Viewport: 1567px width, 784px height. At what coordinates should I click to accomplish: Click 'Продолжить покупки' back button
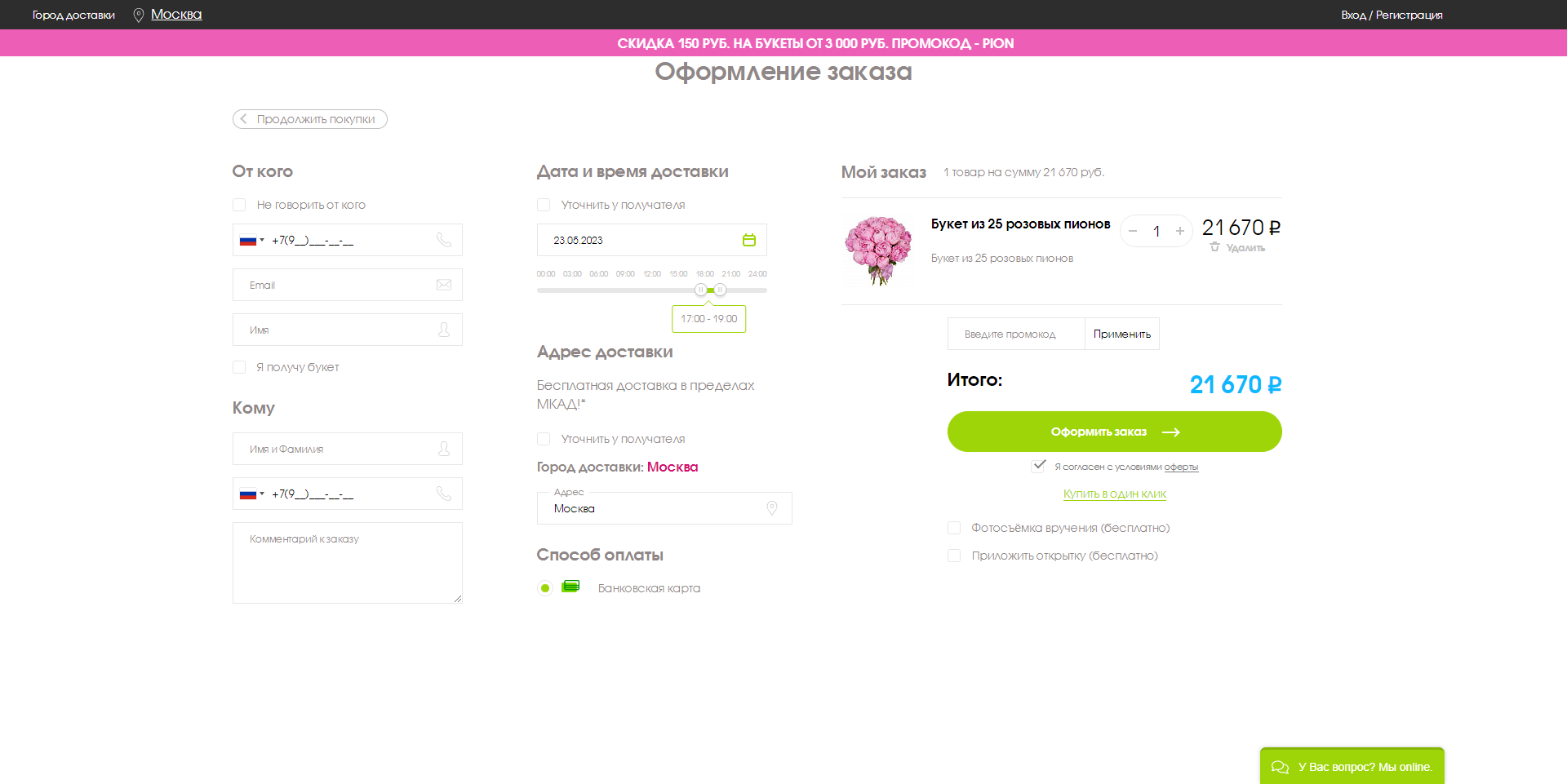click(310, 119)
